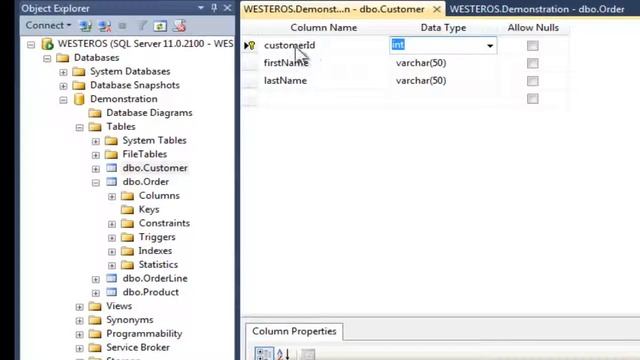Collapse the WESTEROS server node

click(31, 44)
